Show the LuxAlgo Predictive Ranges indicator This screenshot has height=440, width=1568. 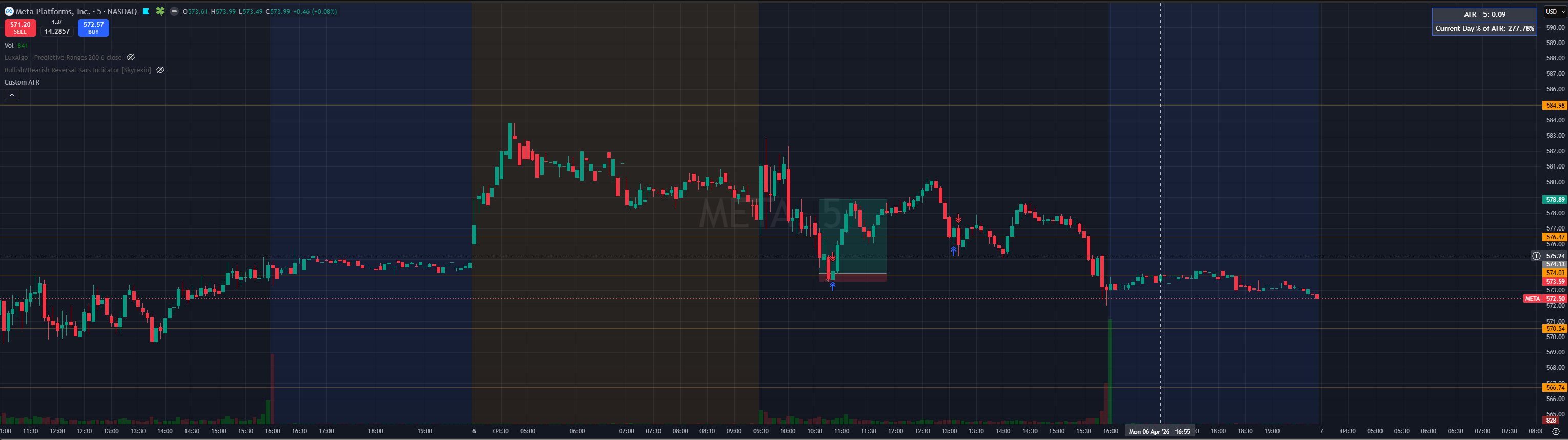(130, 58)
